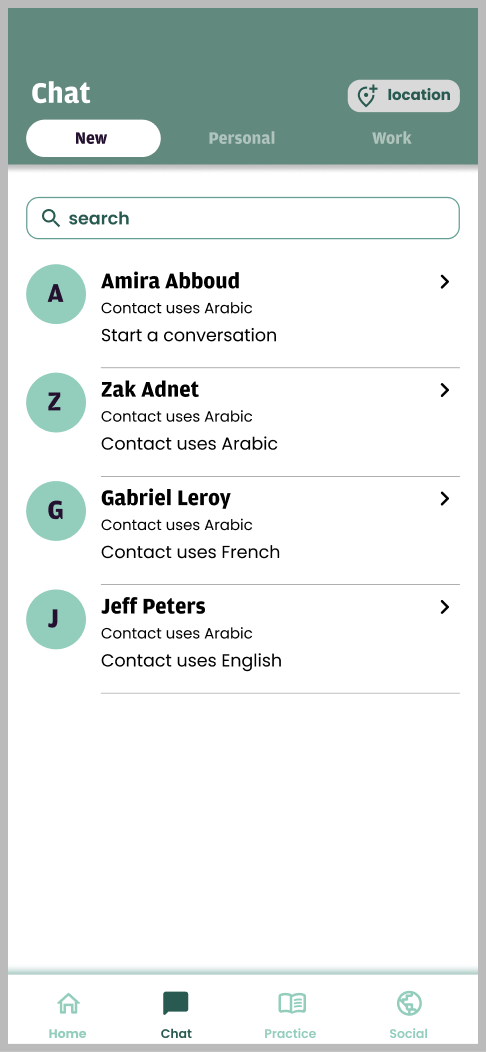Expand Amira Abboud chat via chevron
This screenshot has height=1052, width=487.
tap(444, 282)
